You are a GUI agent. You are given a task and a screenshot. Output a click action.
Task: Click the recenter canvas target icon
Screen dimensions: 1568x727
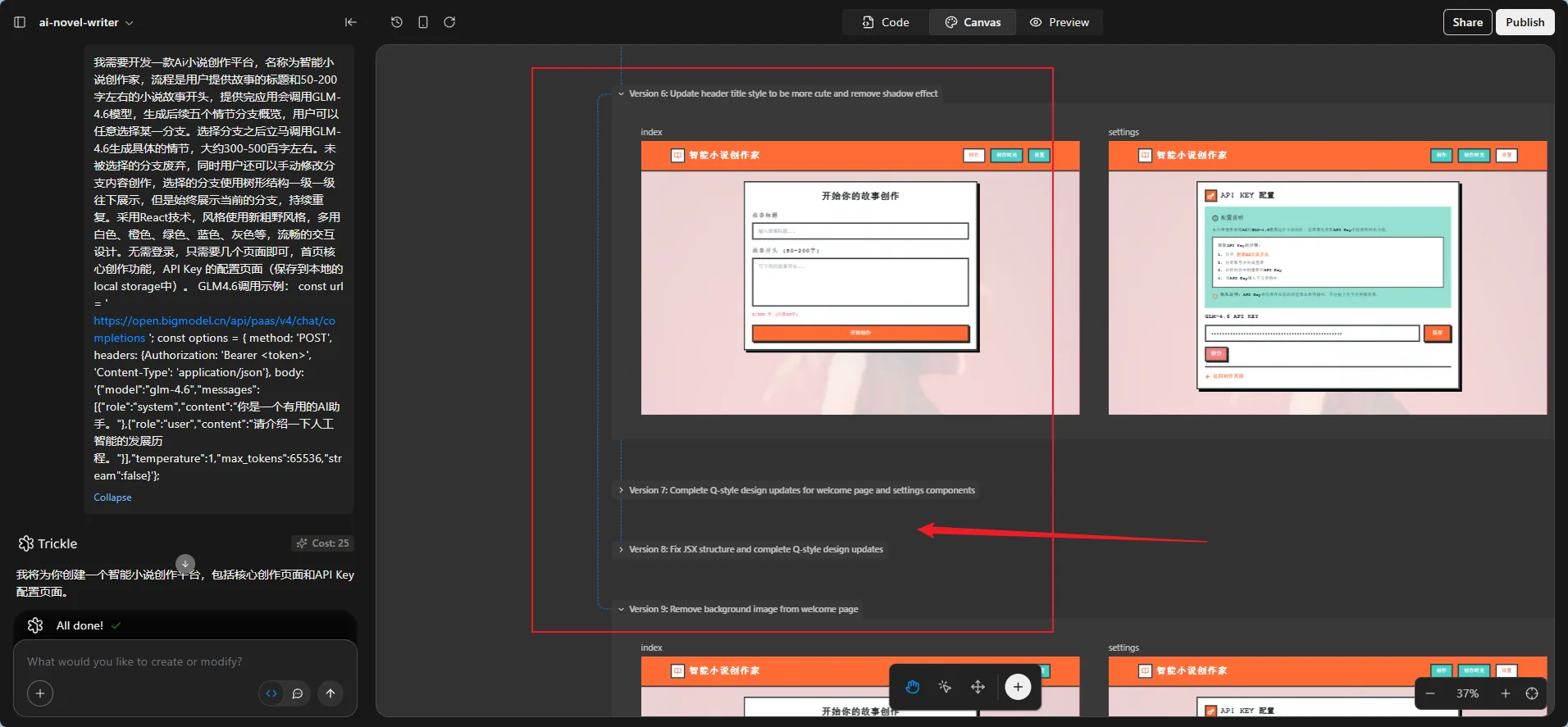(x=1532, y=693)
